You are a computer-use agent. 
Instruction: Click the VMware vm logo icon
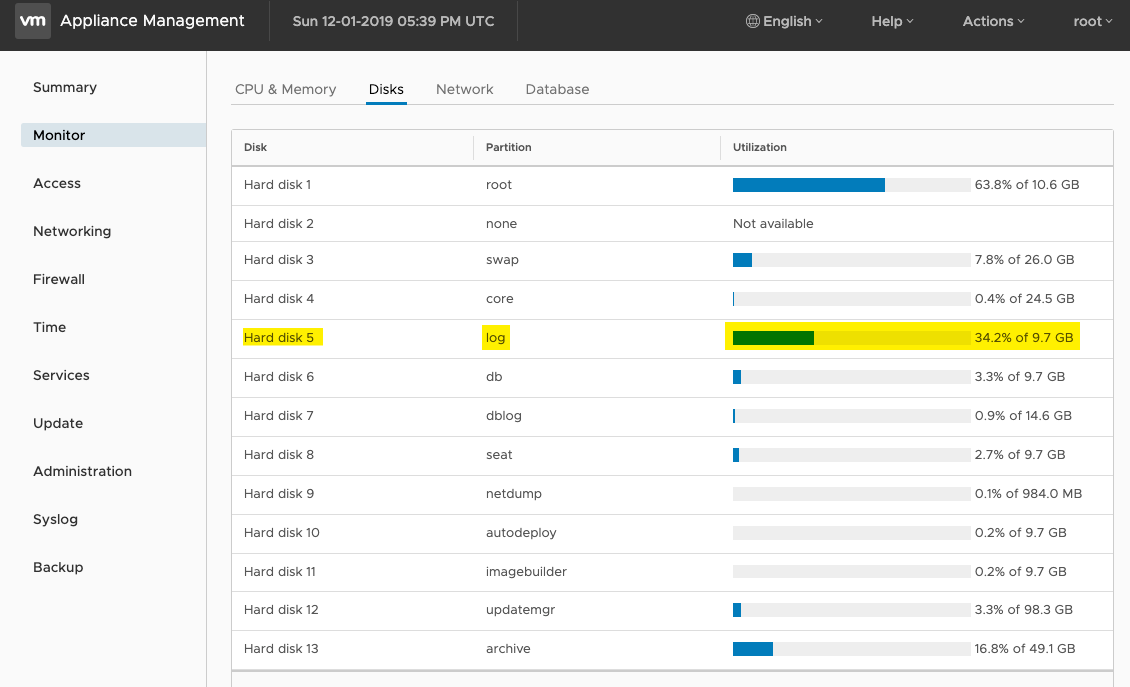click(32, 21)
